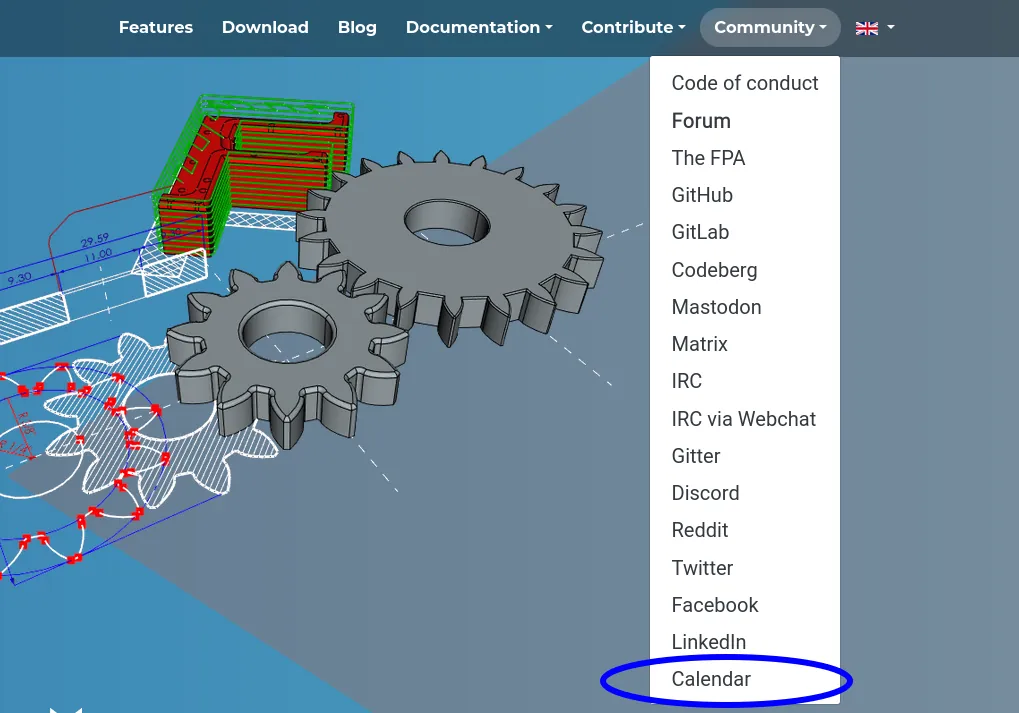The width and height of the screenshot is (1019, 713).
Task: Visit the GitHub community link
Action: 701,195
